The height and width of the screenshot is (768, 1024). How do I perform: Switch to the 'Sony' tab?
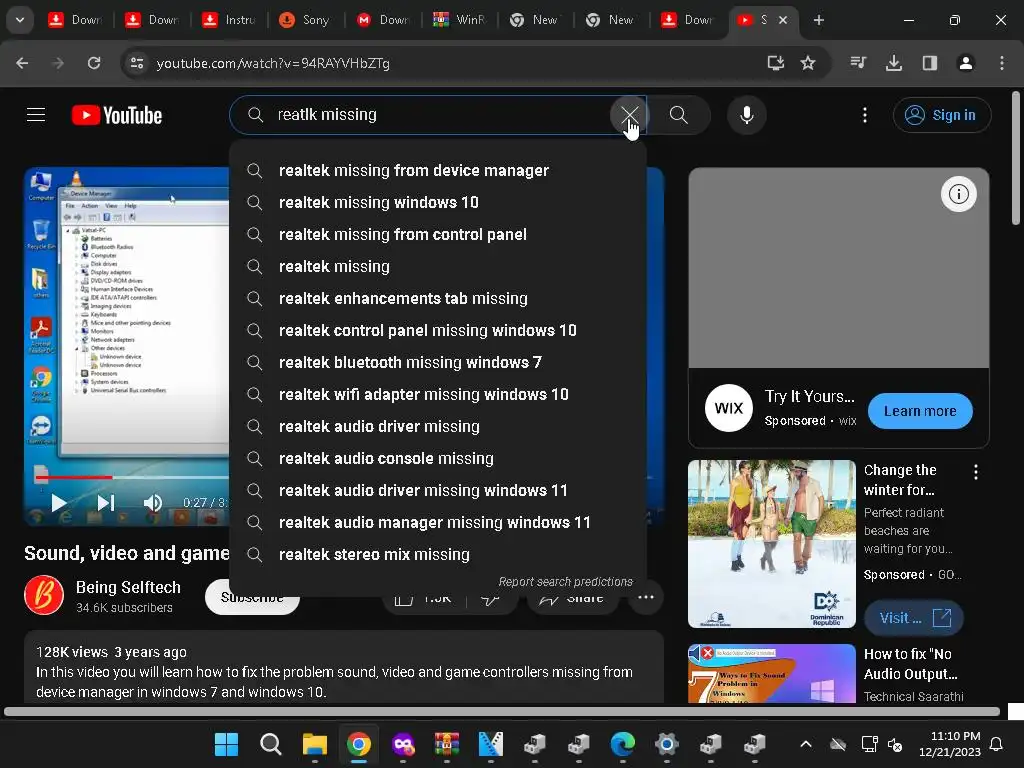[x=307, y=20]
